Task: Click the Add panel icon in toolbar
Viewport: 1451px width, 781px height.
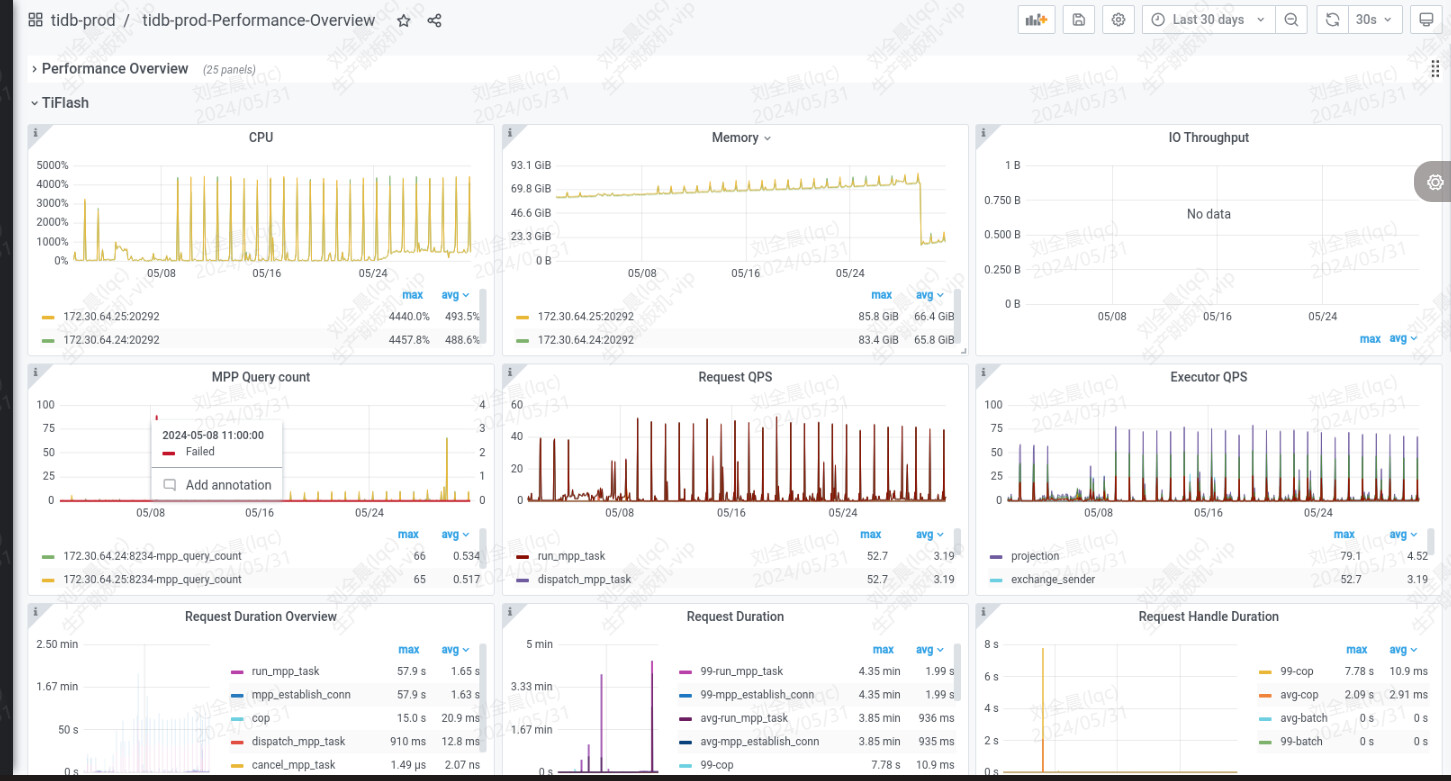Action: (x=1036, y=20)
